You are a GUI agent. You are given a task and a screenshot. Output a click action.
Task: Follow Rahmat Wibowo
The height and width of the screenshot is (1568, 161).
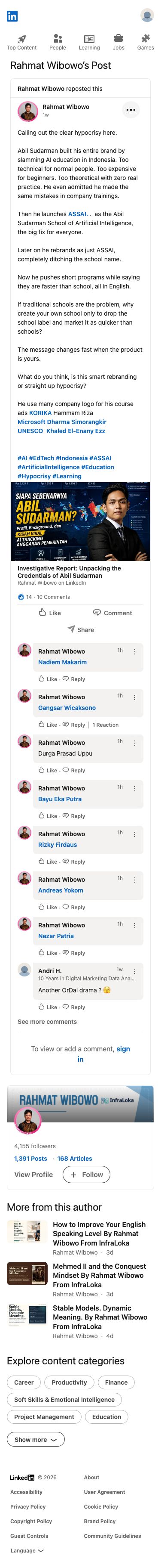pos(87,1174)
